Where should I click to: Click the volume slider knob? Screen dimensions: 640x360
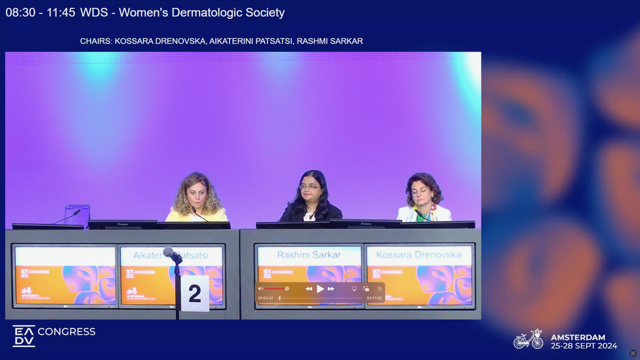[x=287, y=289]
